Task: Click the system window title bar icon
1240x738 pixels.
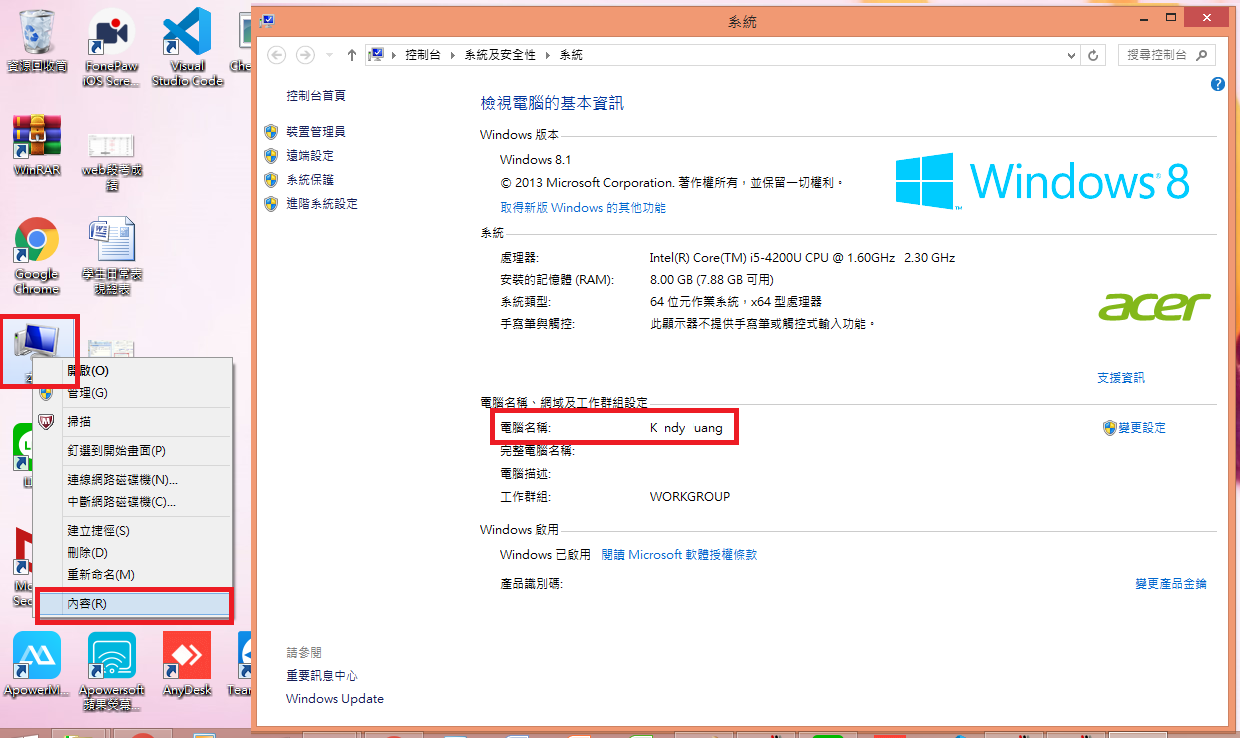Action: click(268, 19)
